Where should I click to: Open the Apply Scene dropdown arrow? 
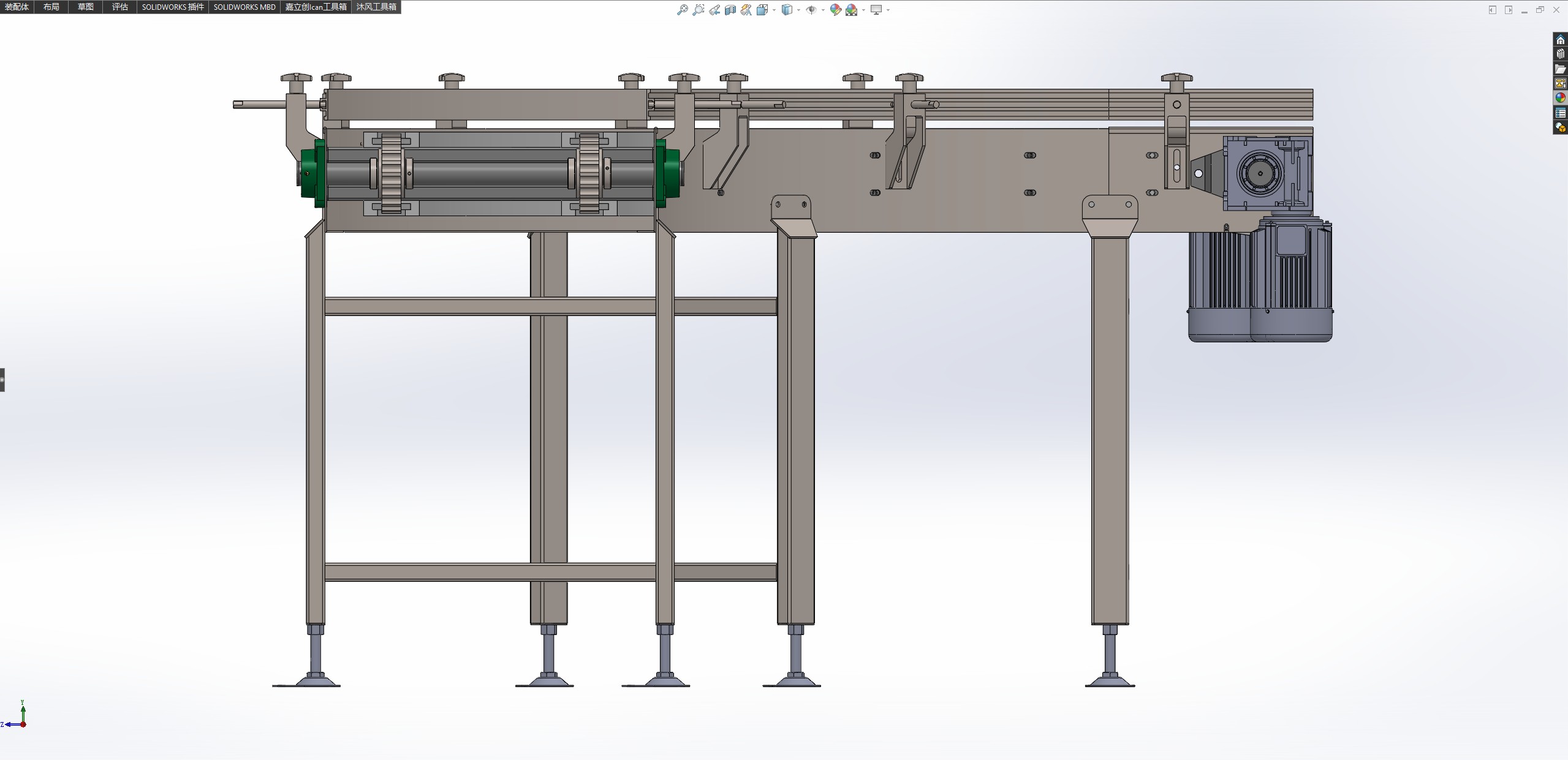(x=863, y=10)
